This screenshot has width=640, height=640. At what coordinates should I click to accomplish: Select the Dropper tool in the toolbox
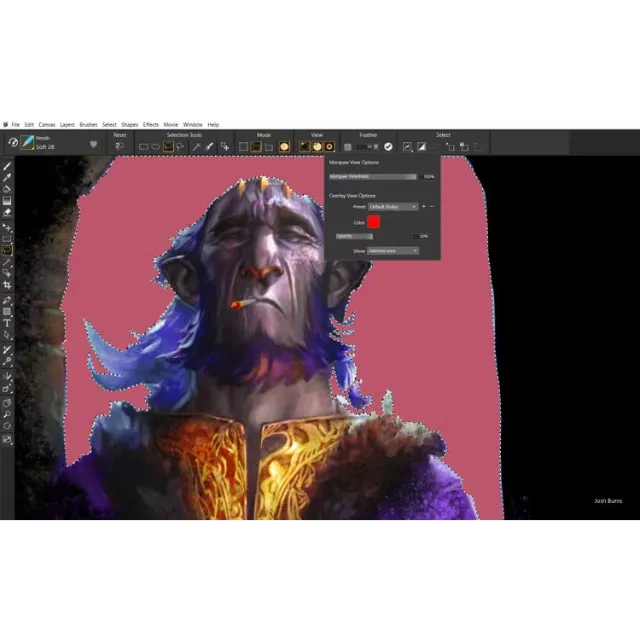[x=7, y=178]
